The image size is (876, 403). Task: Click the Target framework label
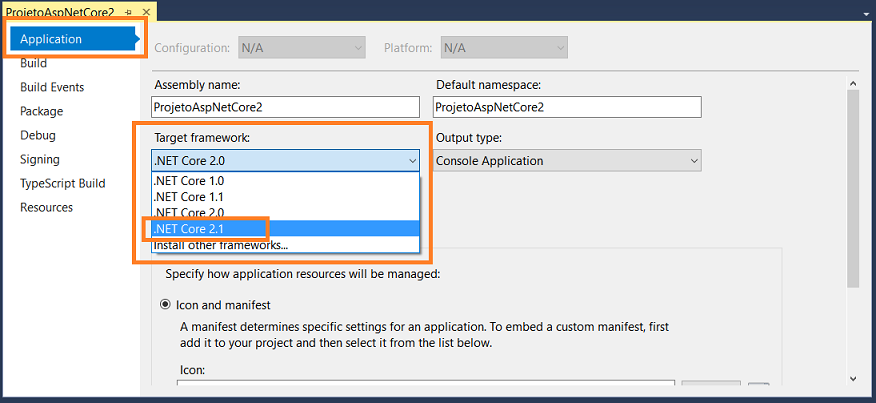pos(201,138)
